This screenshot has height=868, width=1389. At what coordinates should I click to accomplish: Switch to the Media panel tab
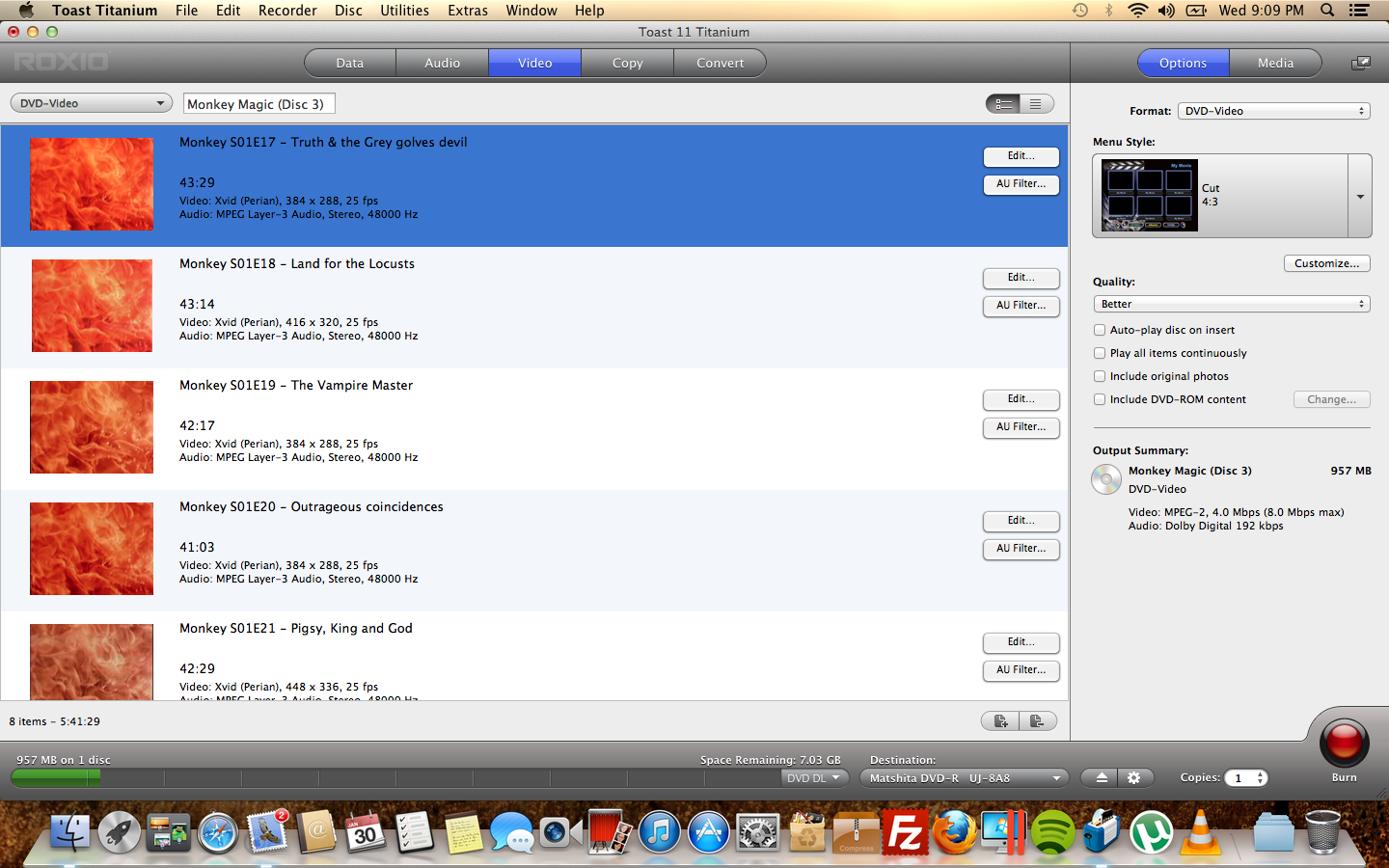pyautogui.click(x=1275, y=63)
